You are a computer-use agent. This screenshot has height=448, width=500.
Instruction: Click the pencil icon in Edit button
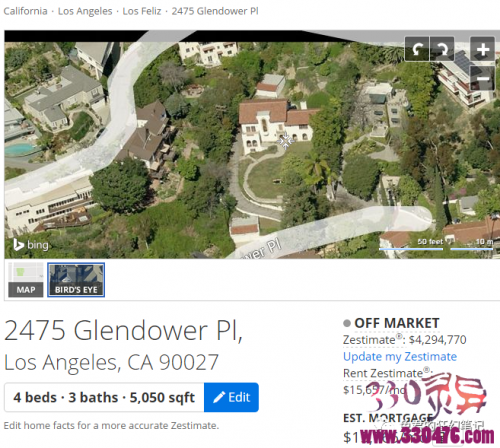[219, 397]
